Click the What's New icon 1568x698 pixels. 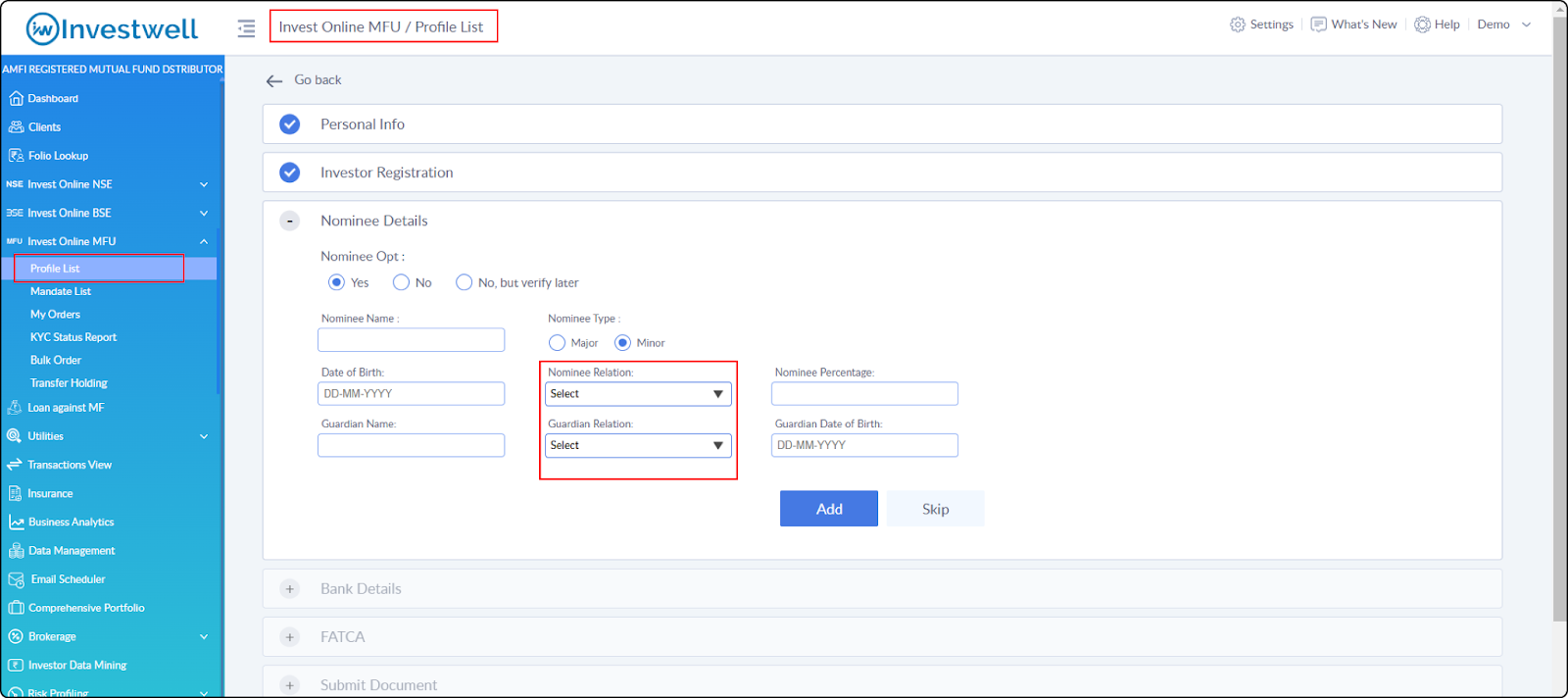pyautogui.click(x=1319, y=25)
